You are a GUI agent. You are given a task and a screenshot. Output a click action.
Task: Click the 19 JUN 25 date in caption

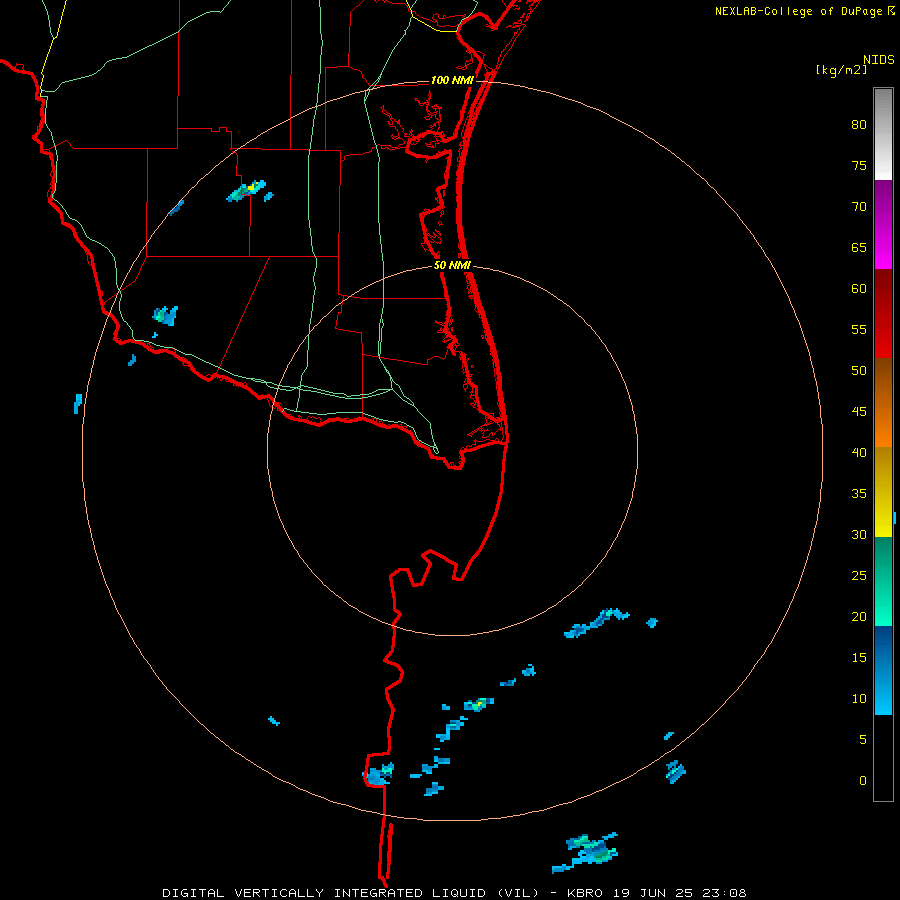[654, 893]
